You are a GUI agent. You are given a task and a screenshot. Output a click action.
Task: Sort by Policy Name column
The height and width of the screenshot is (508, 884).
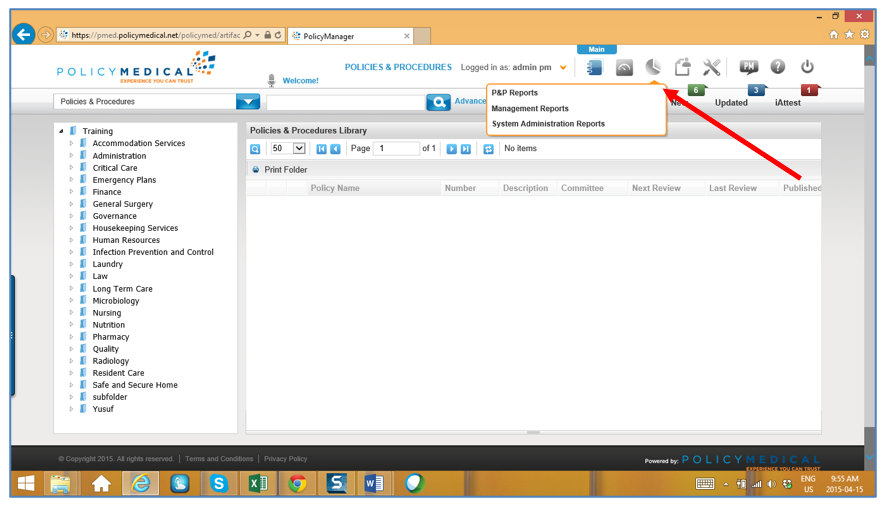335,188
